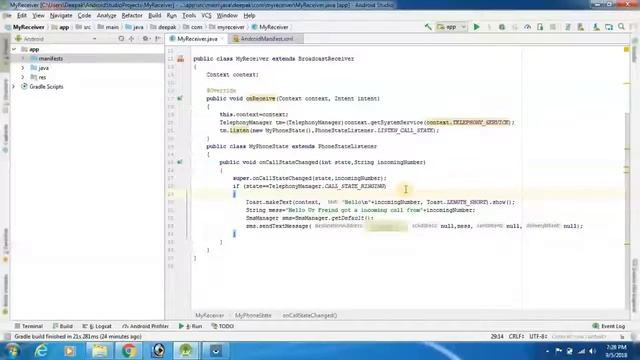
Task: Change UTF-8 file encoding in status bar
Action: pos(538,337)
